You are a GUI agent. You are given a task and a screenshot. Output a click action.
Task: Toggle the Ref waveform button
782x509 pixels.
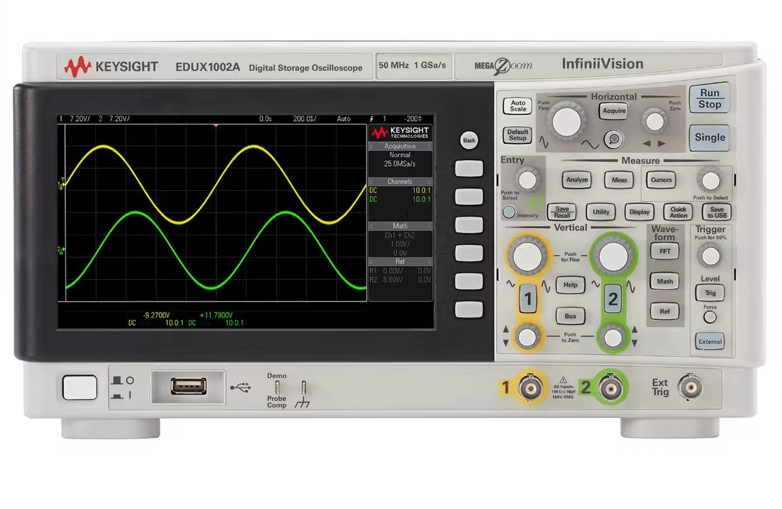click(x=664, y=312)
